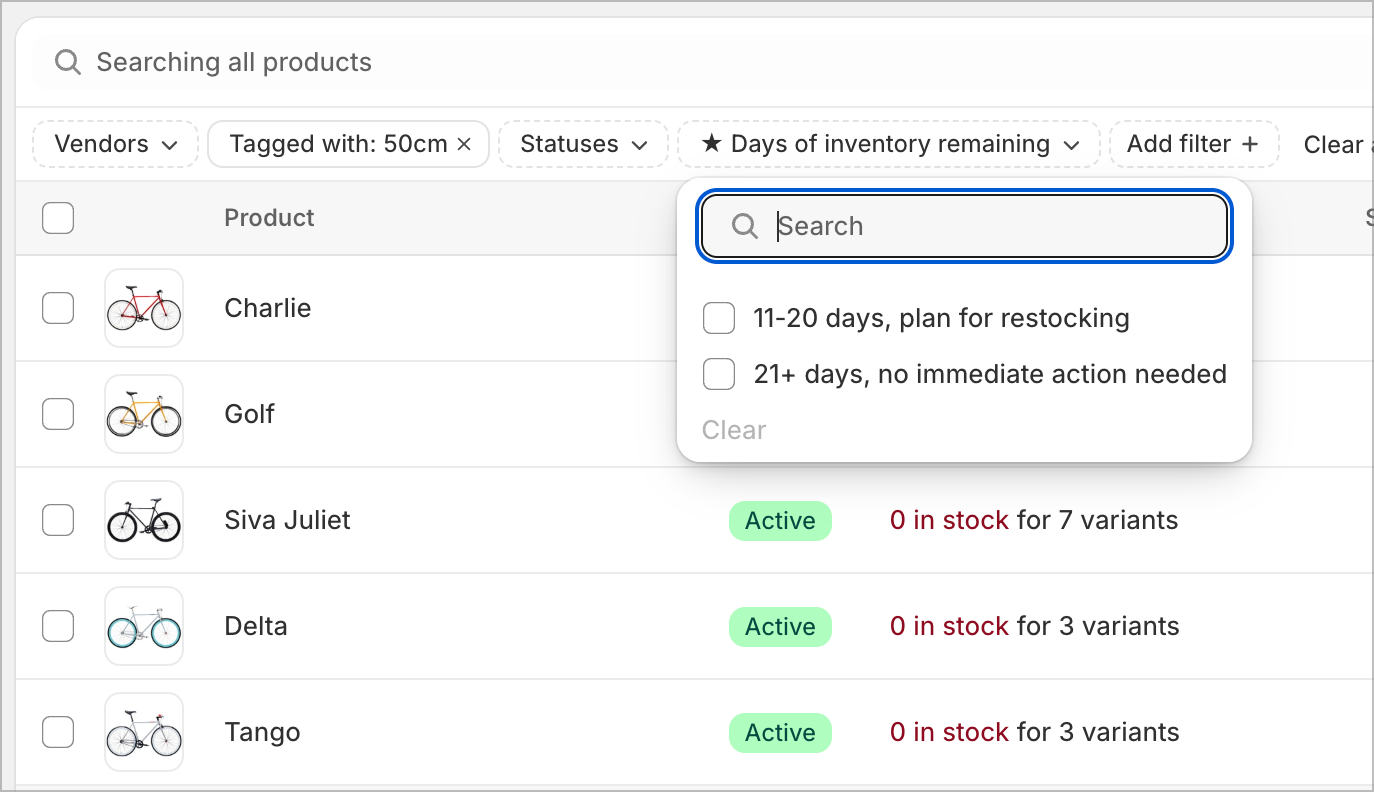Collapse the Days of inventory remaining dropdown

1074,143
